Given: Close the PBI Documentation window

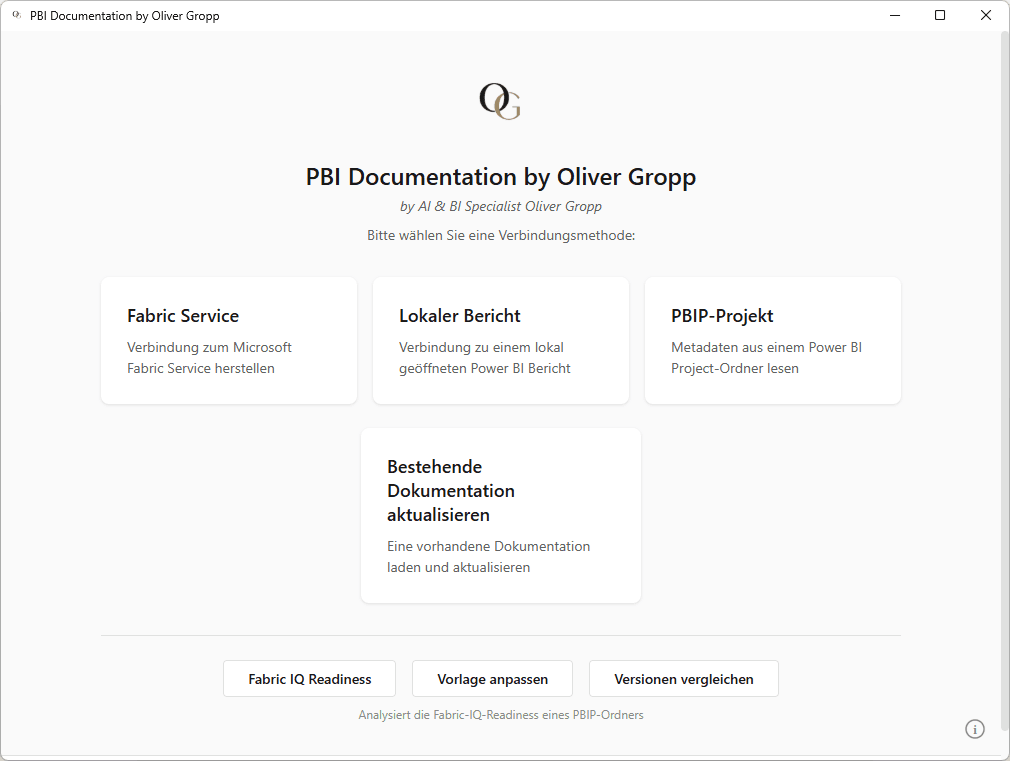Looking at the screenshot, I should click(986, 15).
